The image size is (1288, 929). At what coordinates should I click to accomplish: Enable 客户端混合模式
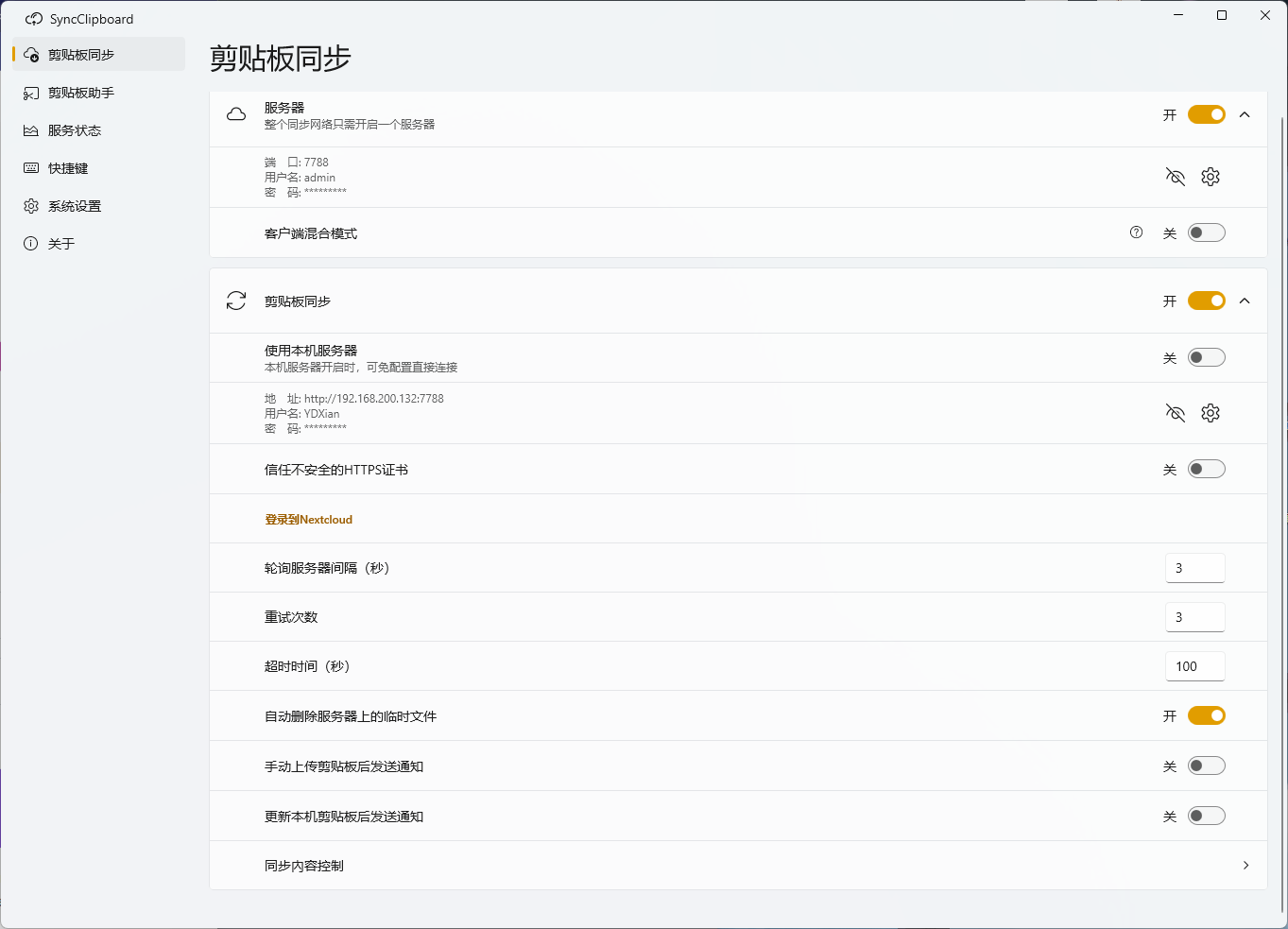pos(1206,232)
